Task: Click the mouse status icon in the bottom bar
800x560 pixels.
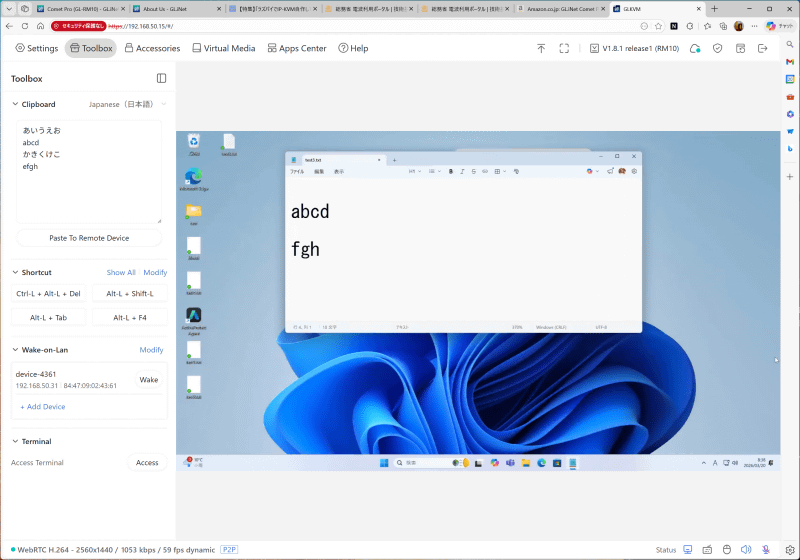Action: pyautogui.click(x=727, y=549)
